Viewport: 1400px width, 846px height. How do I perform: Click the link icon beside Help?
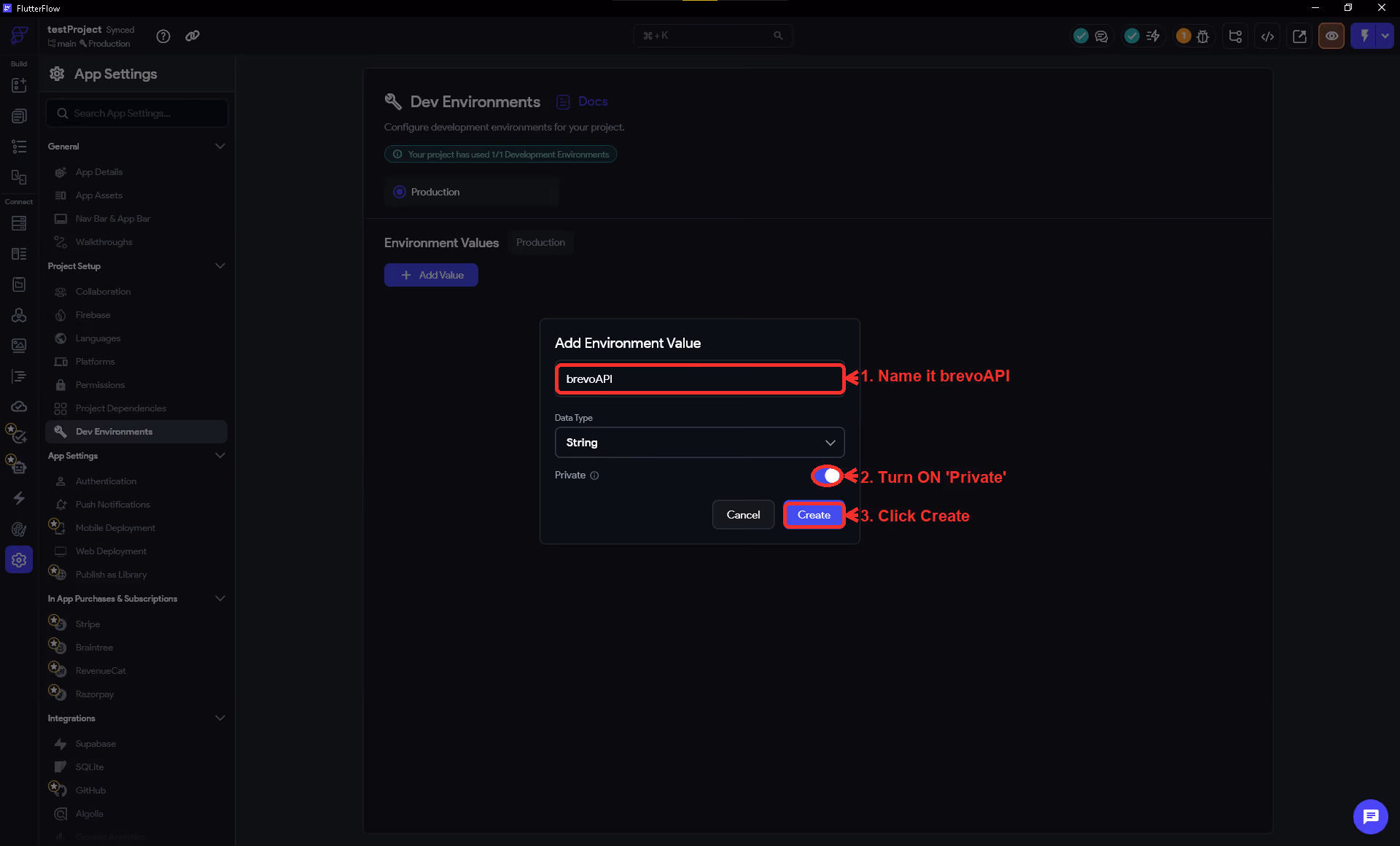click(x=192, y=36)
